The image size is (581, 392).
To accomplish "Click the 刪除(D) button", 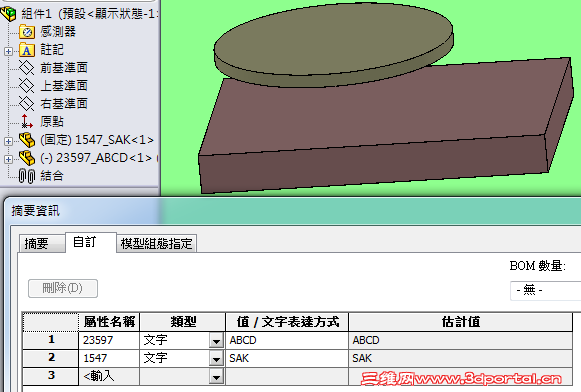I will (x=63, y=288).
